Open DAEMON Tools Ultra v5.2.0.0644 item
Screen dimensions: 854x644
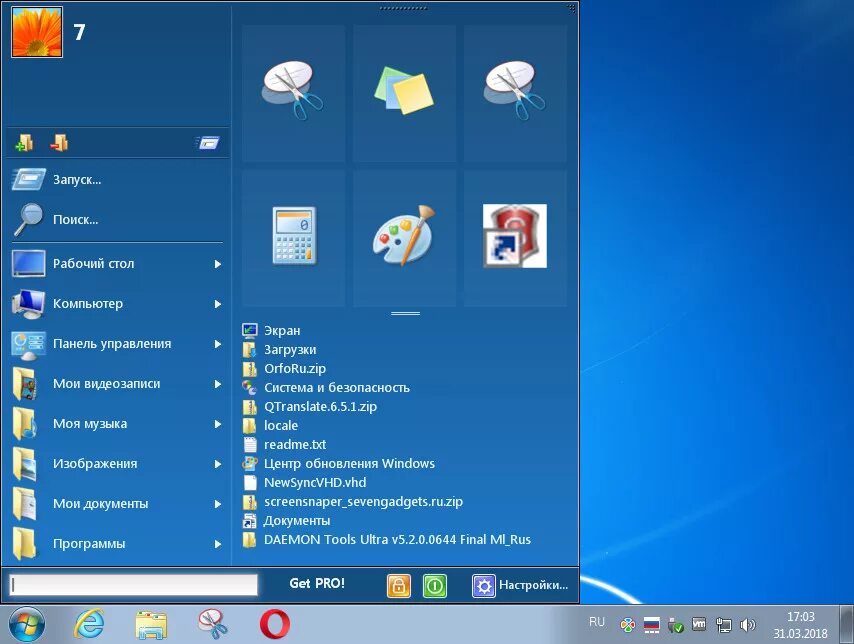coord(387,540)
